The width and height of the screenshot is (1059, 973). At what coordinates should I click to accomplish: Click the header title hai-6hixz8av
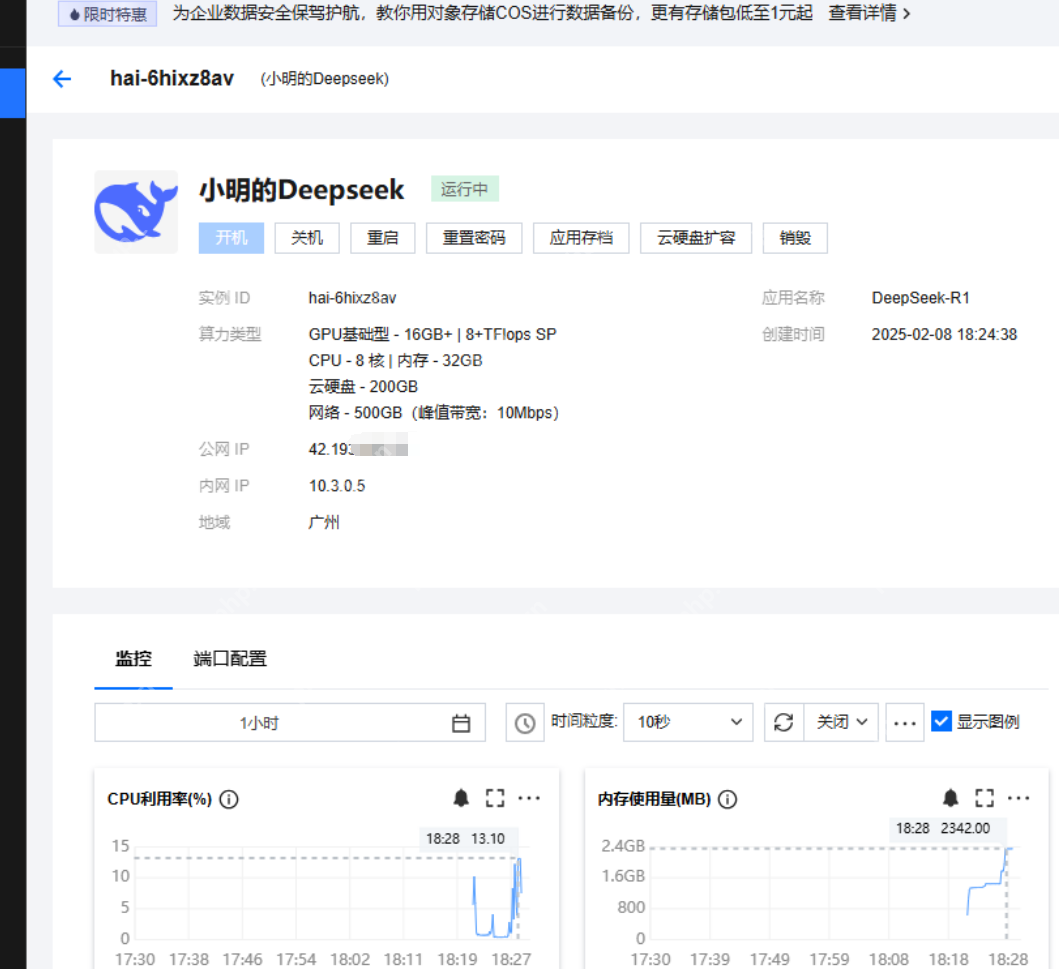tap(172, 78)
